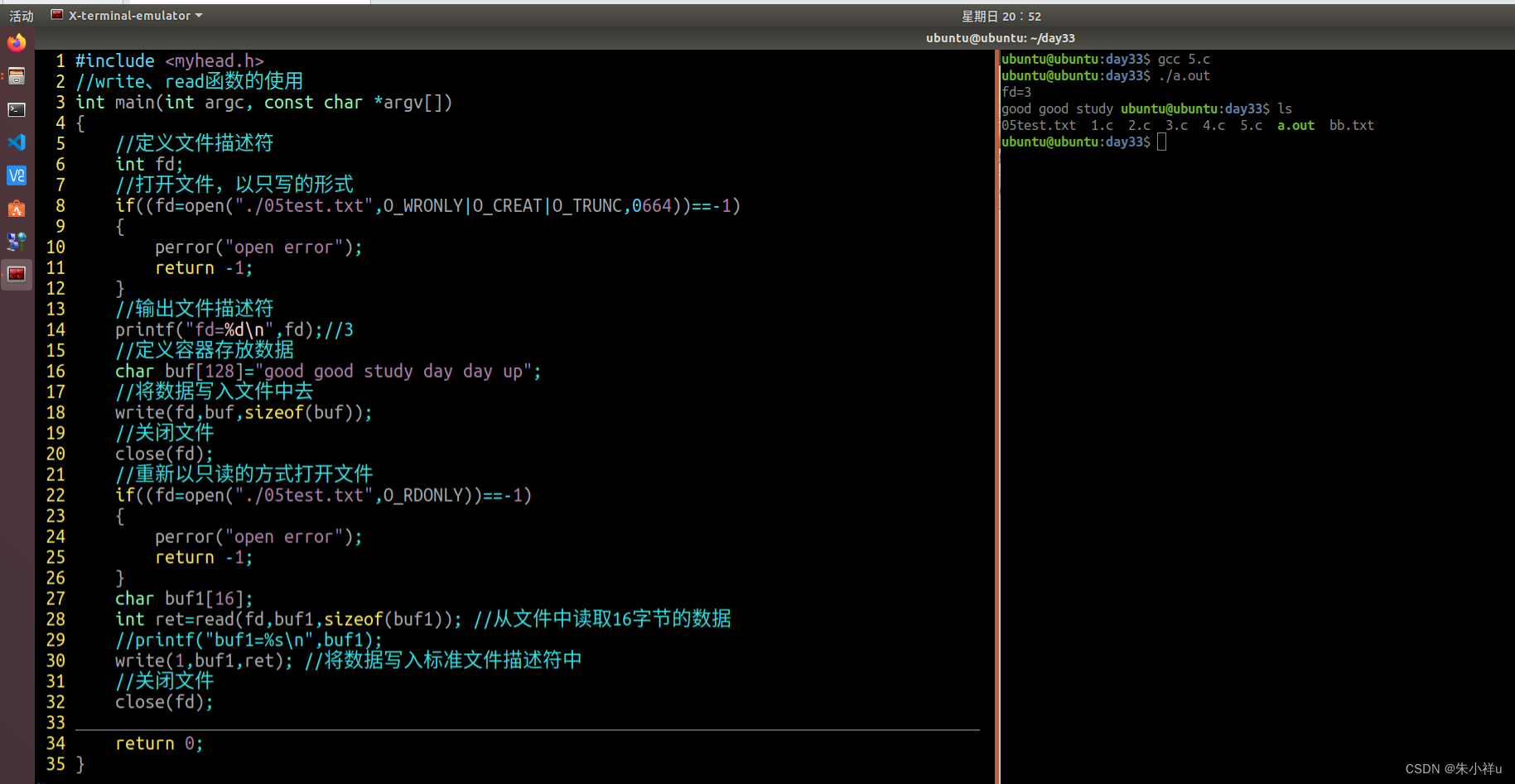Select the active X-terminal-emulator dock icon

click(x=17, y=274)
